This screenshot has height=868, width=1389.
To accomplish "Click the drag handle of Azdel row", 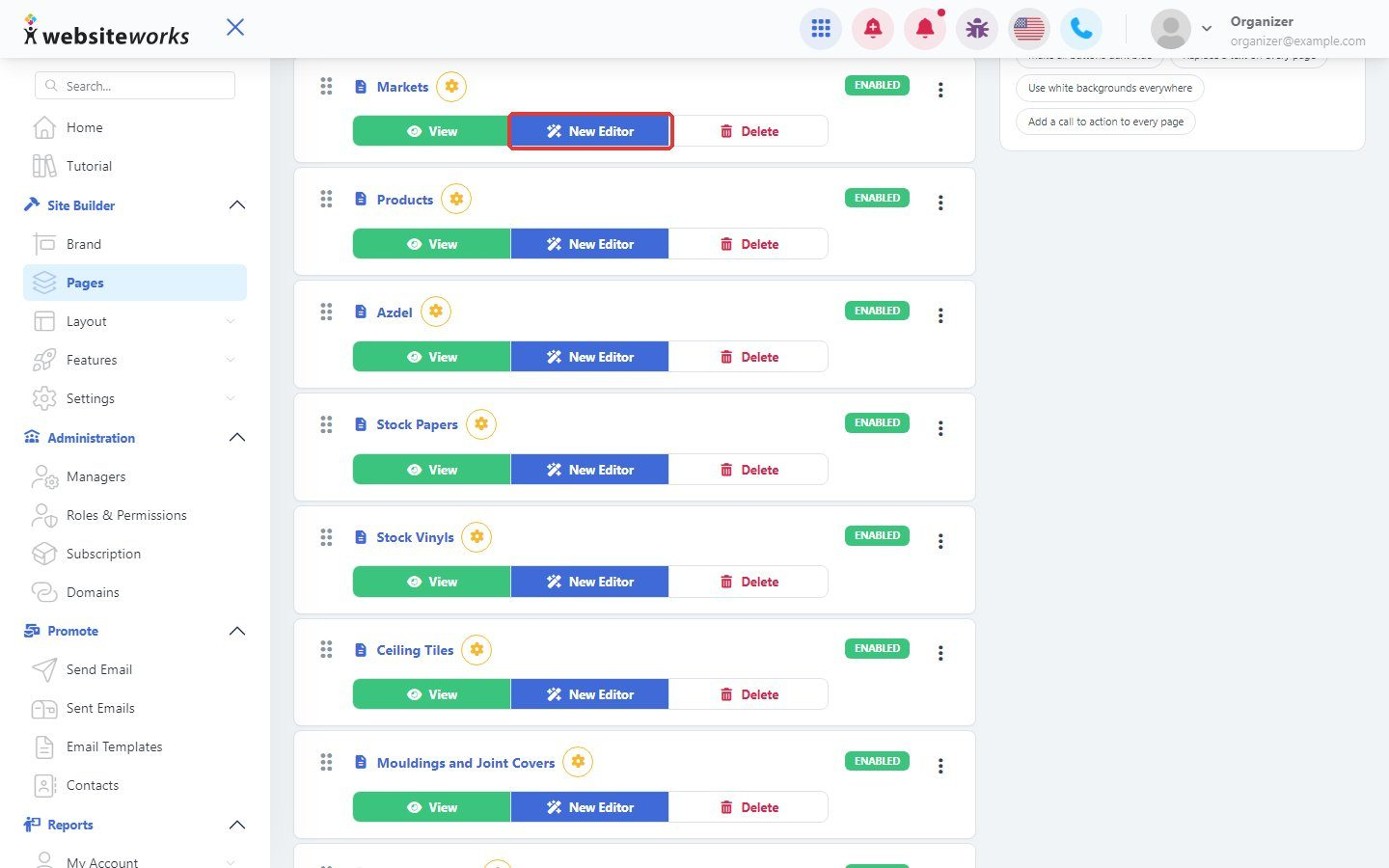I will (x=326, y=312).
